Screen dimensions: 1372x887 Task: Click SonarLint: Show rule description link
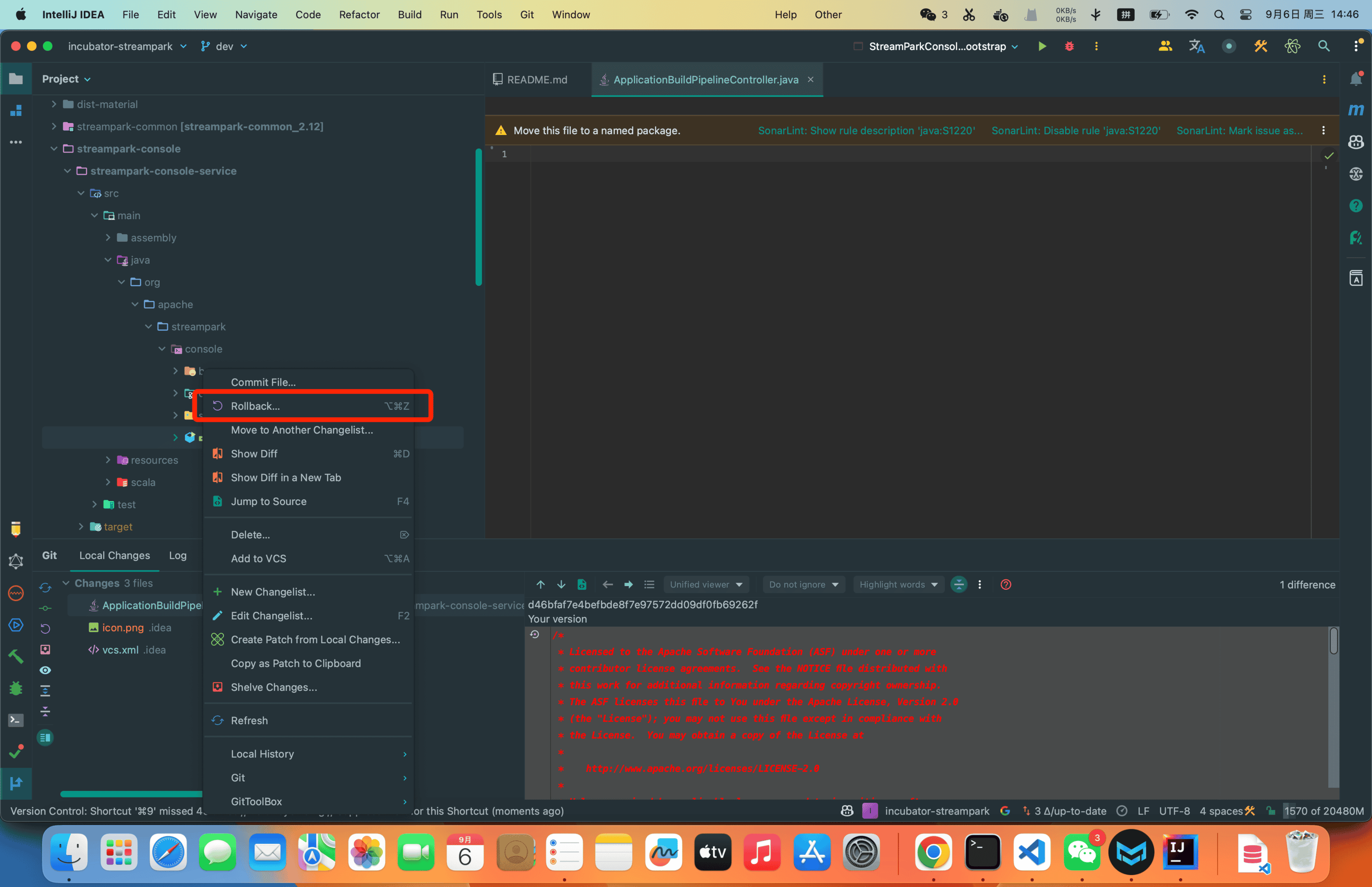866,131
